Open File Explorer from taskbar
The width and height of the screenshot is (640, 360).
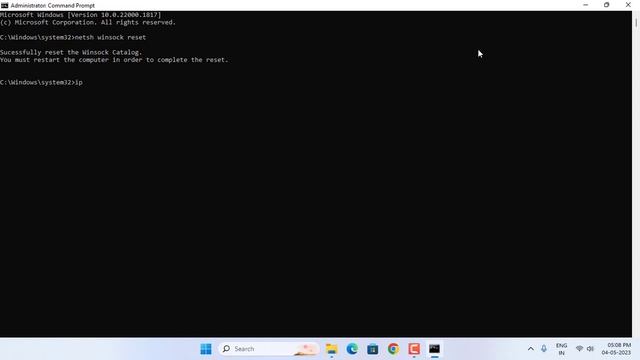click(331, 349)
